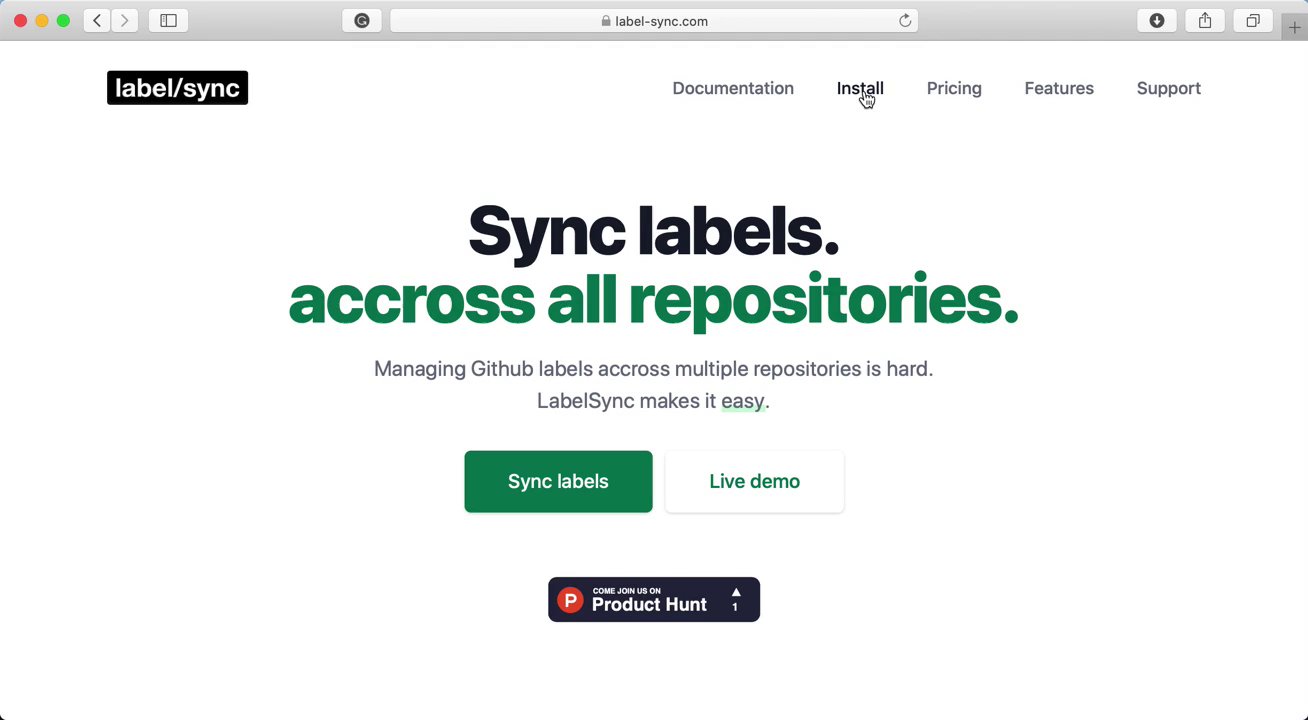Image resolution: width=1308 pixels, height=720 pixels.
Task: Reload the page with refresh icon
Action: 905,20
